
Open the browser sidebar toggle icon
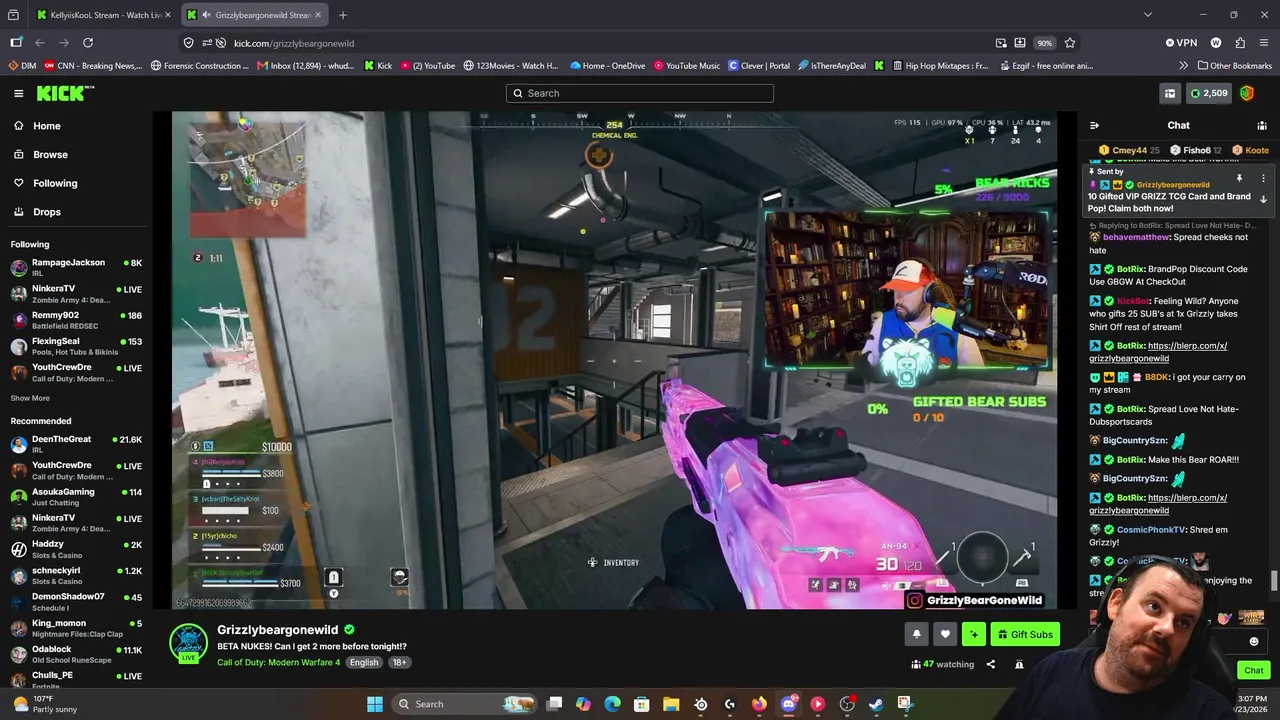point(16,43)
